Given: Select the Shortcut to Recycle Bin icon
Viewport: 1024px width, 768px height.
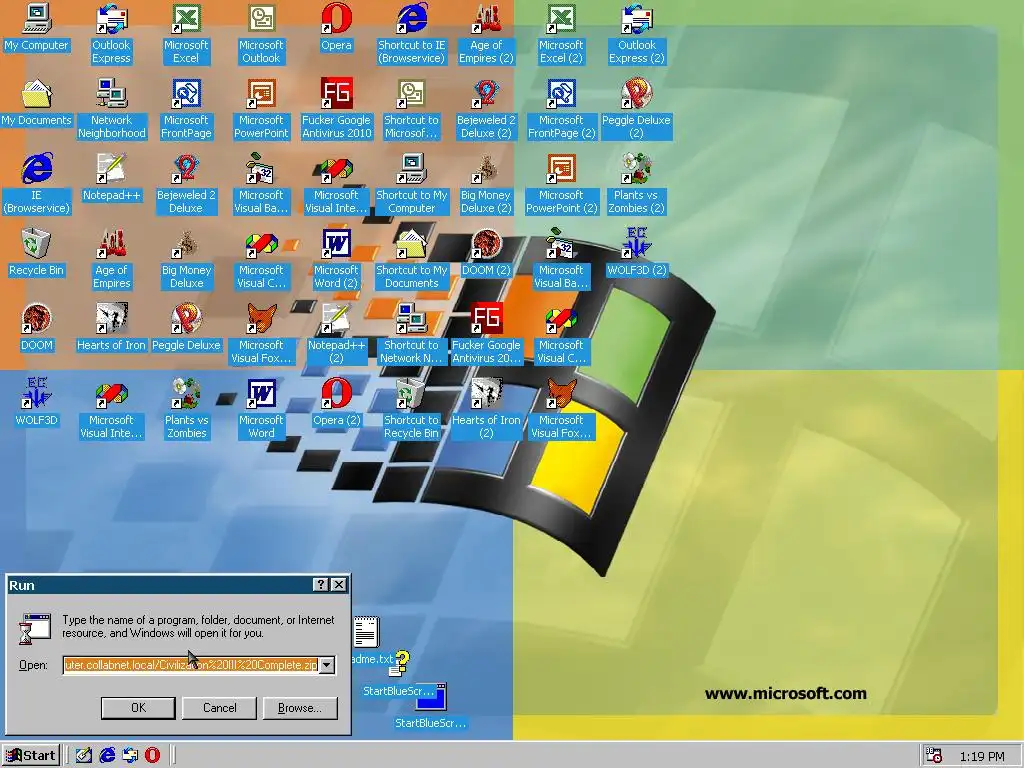Looking at the screenshot, I should pyautogui.click(x=411, y=409).
